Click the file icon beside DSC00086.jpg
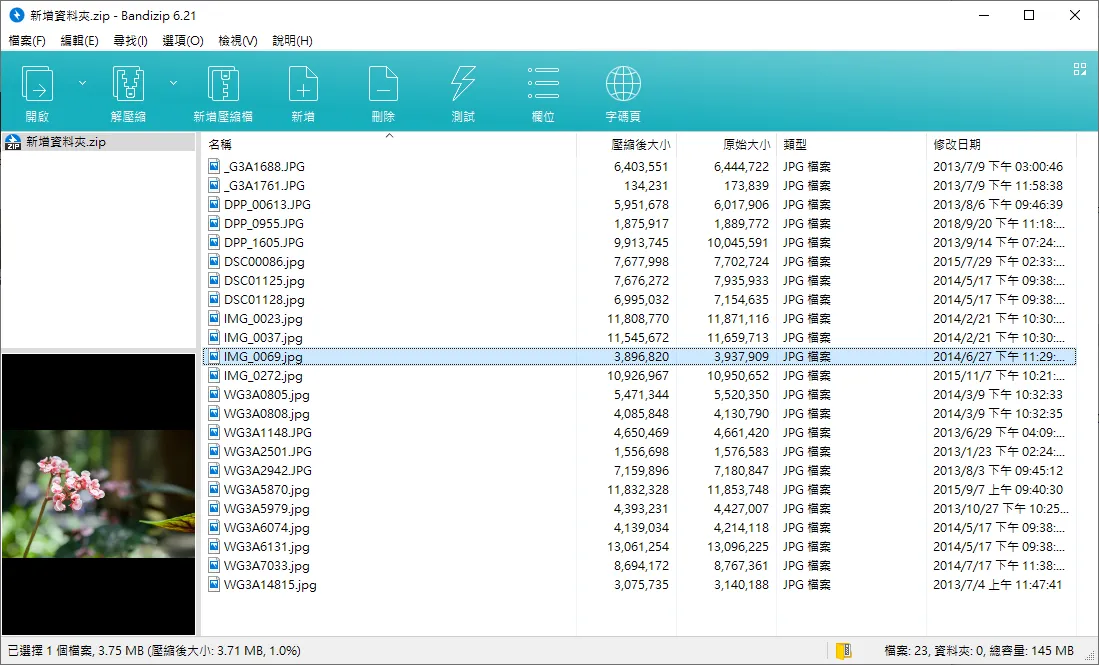This screenshot has height=665, width=1099. (x=214, y=261)
